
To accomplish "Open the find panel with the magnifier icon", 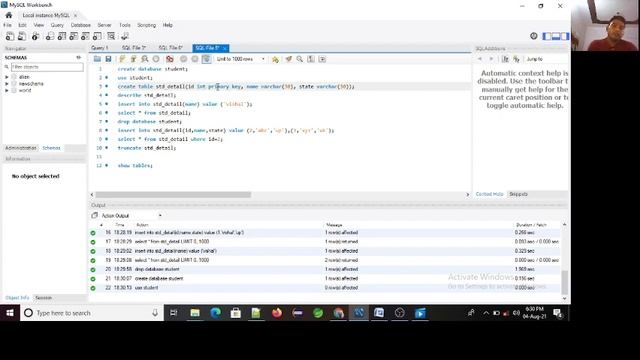I will 300,59.
